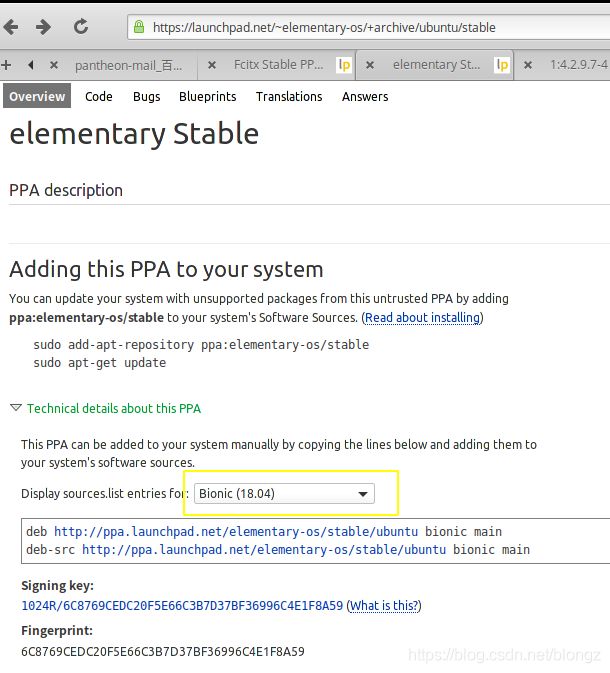Click the Launchpad favicon on Fcitx tab

coord(344,65)
